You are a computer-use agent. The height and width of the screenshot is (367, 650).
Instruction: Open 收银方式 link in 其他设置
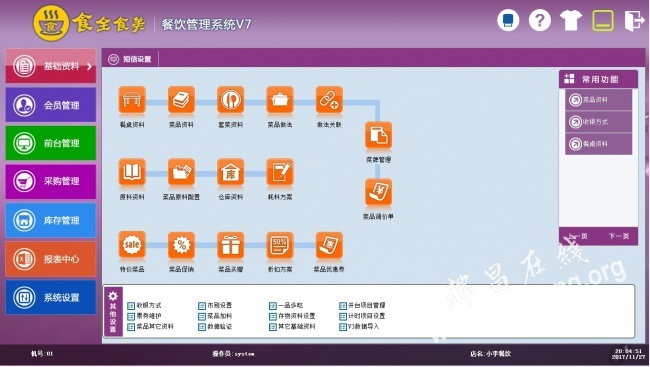144,306
